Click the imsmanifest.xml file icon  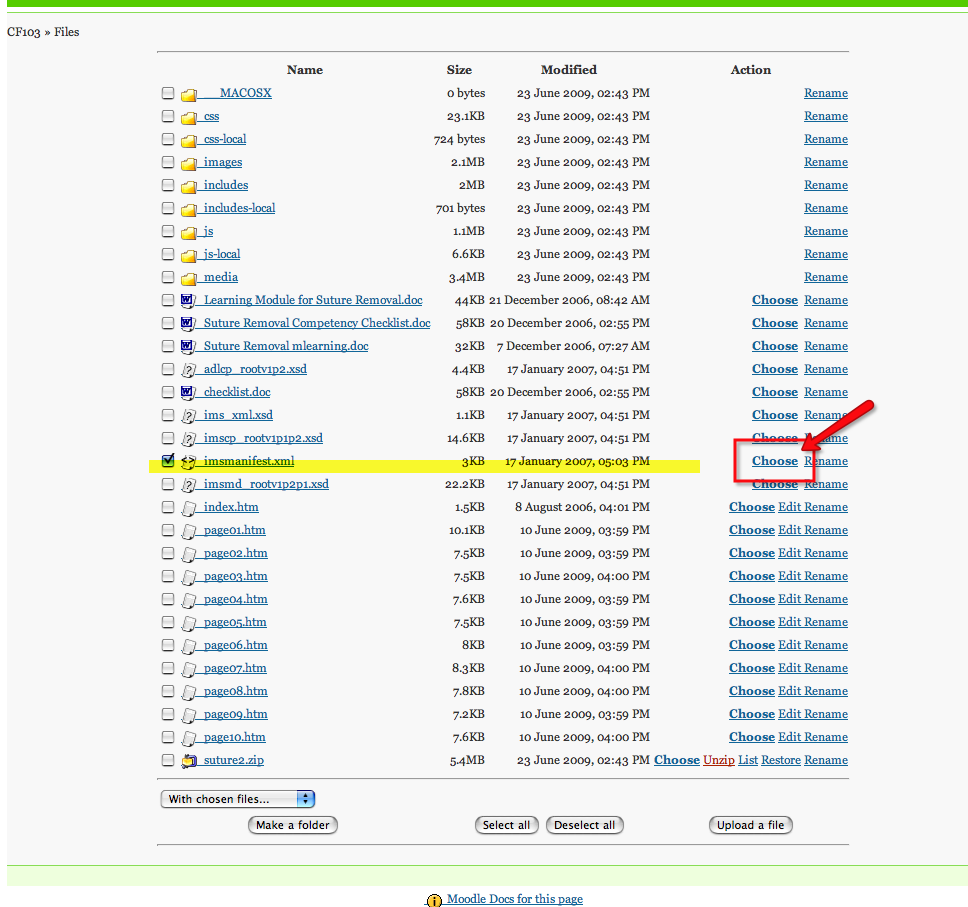click(x=188, y=462)
